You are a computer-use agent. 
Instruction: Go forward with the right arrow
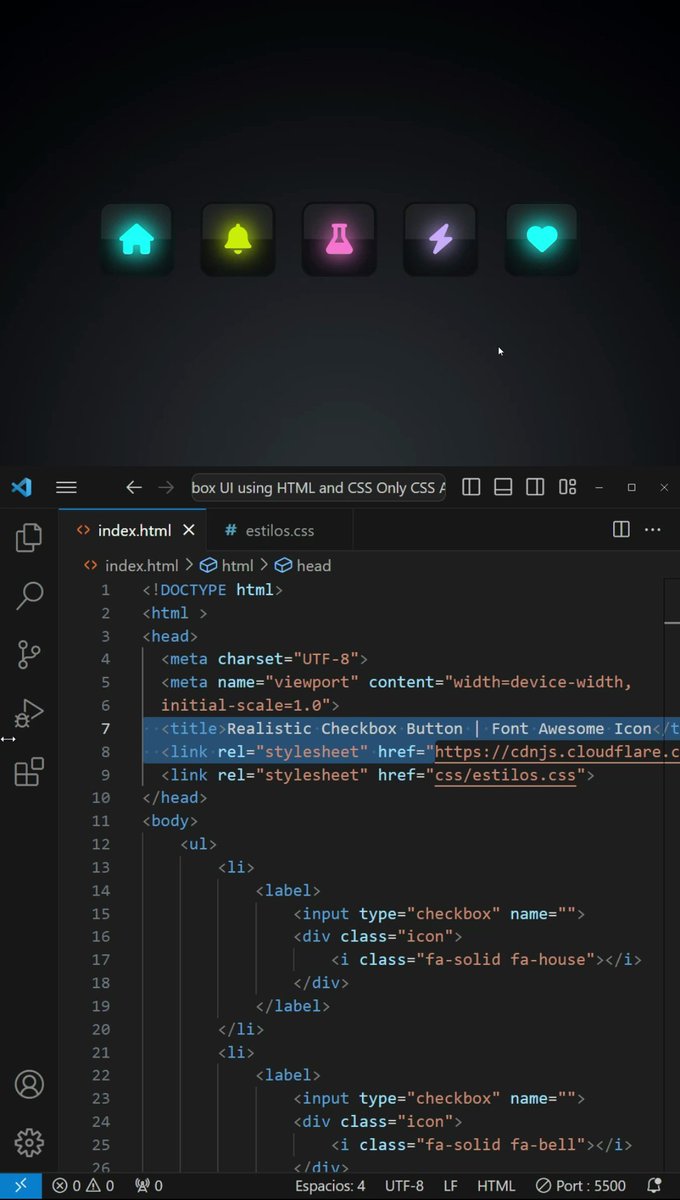[166, 487]
